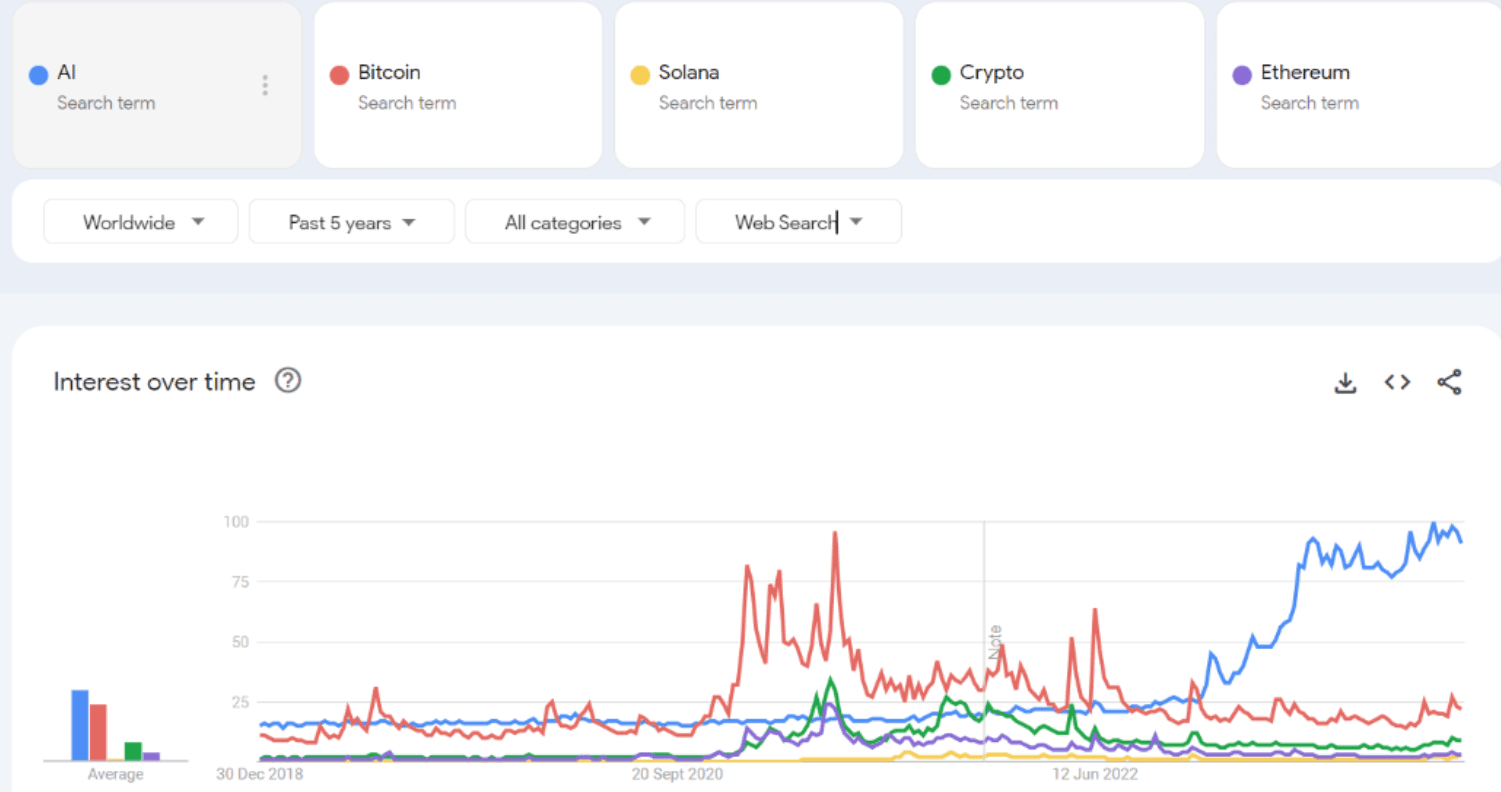1501x792 pixels.
Task: Click the 75 y-axis value
Action: (240, 581)
